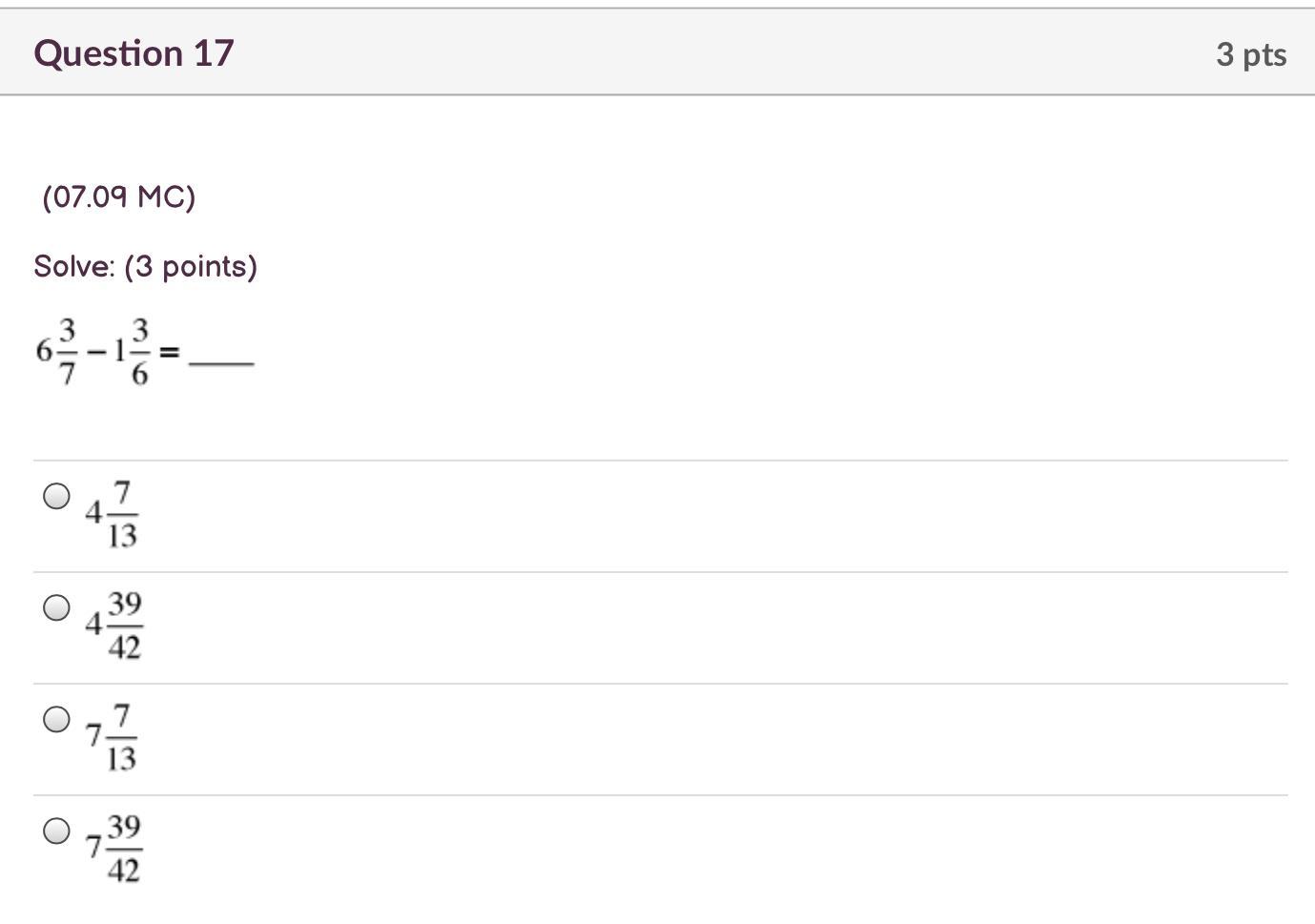Click the mixed number 1 3/6 in equation
This screenshot has height=924, width=1315.
tap(132, 352)
